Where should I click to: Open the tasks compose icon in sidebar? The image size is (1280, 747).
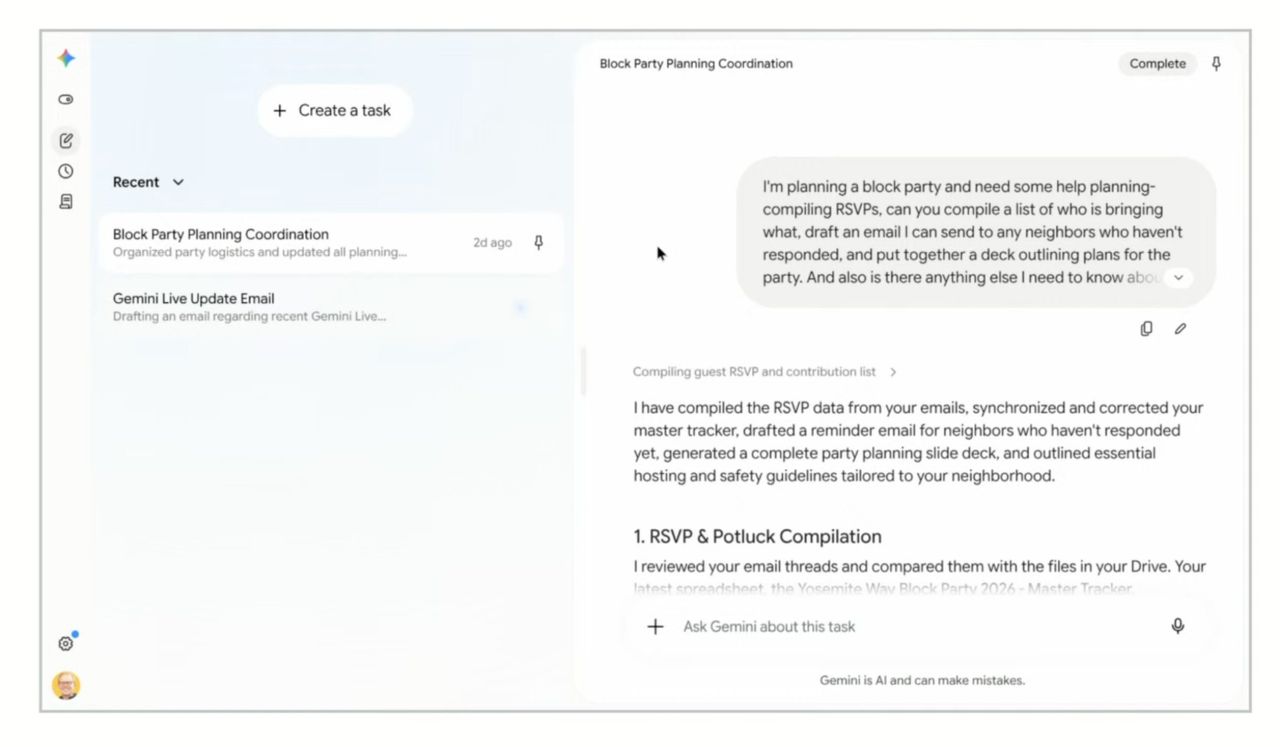pos(66,141)
